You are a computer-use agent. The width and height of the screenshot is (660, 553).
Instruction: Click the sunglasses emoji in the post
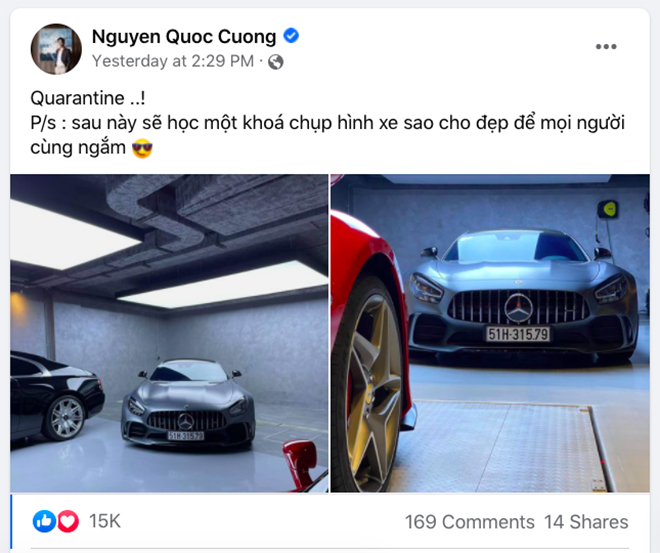pyautogui.click(x=142, y=149)
